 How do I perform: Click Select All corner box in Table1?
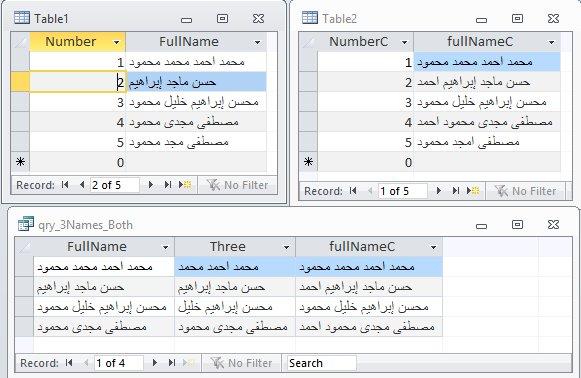[x=20, y=42]
